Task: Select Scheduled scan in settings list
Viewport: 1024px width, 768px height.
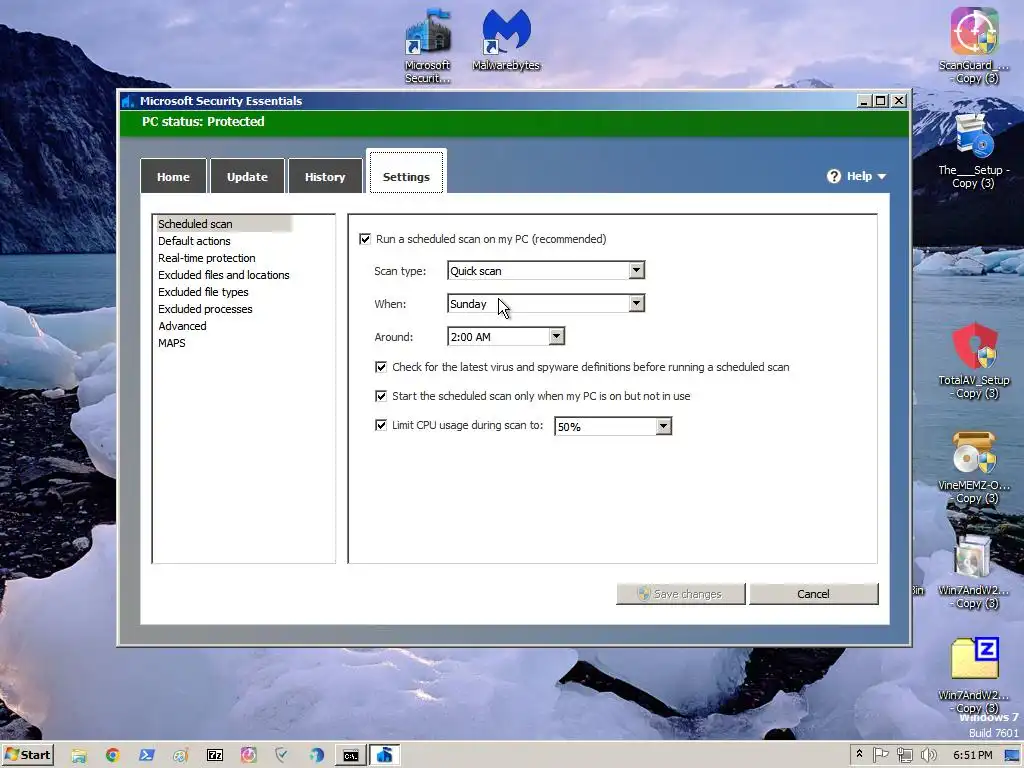Action: pos(223,224)
